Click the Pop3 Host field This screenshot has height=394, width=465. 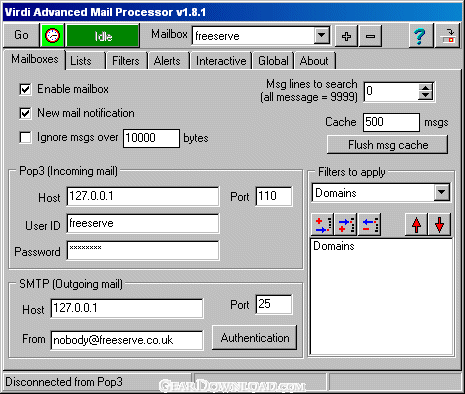[143, 196]
